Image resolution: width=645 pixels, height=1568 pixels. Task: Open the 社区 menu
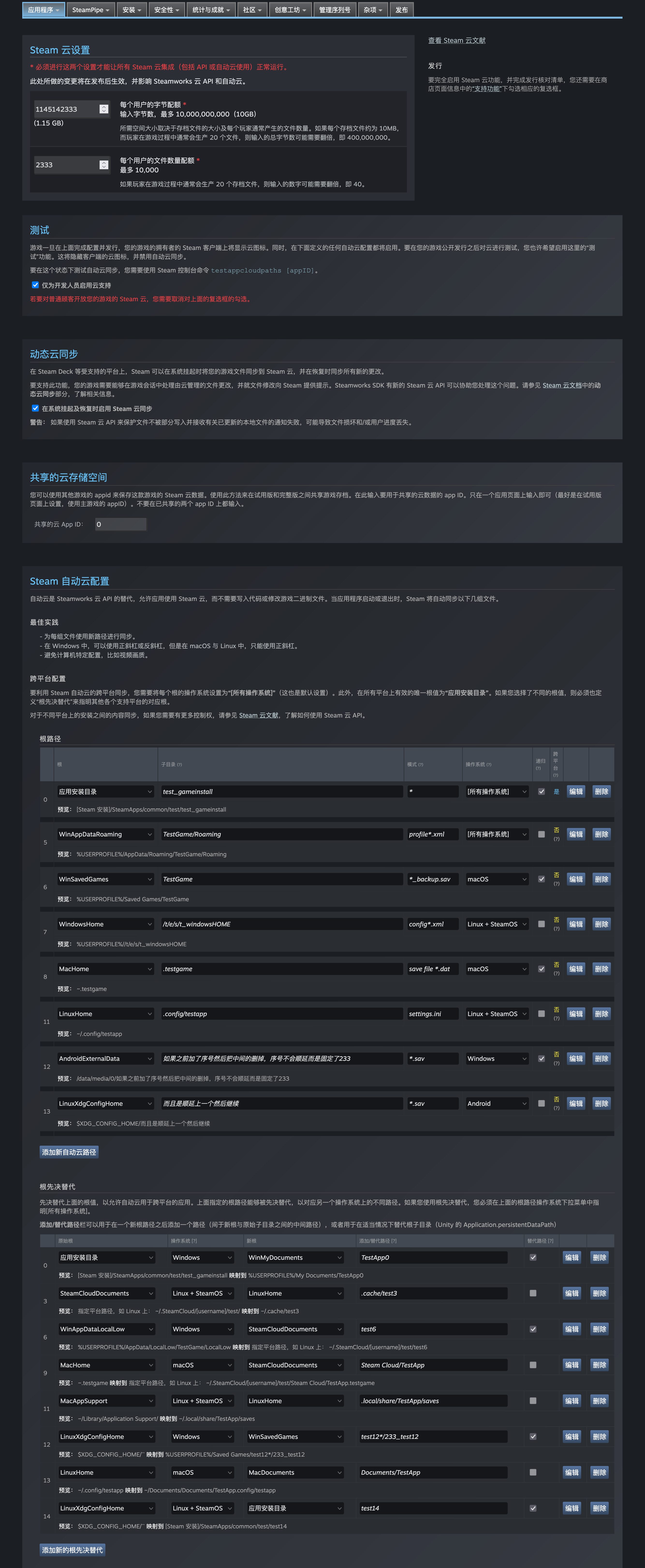coord(252,10)
